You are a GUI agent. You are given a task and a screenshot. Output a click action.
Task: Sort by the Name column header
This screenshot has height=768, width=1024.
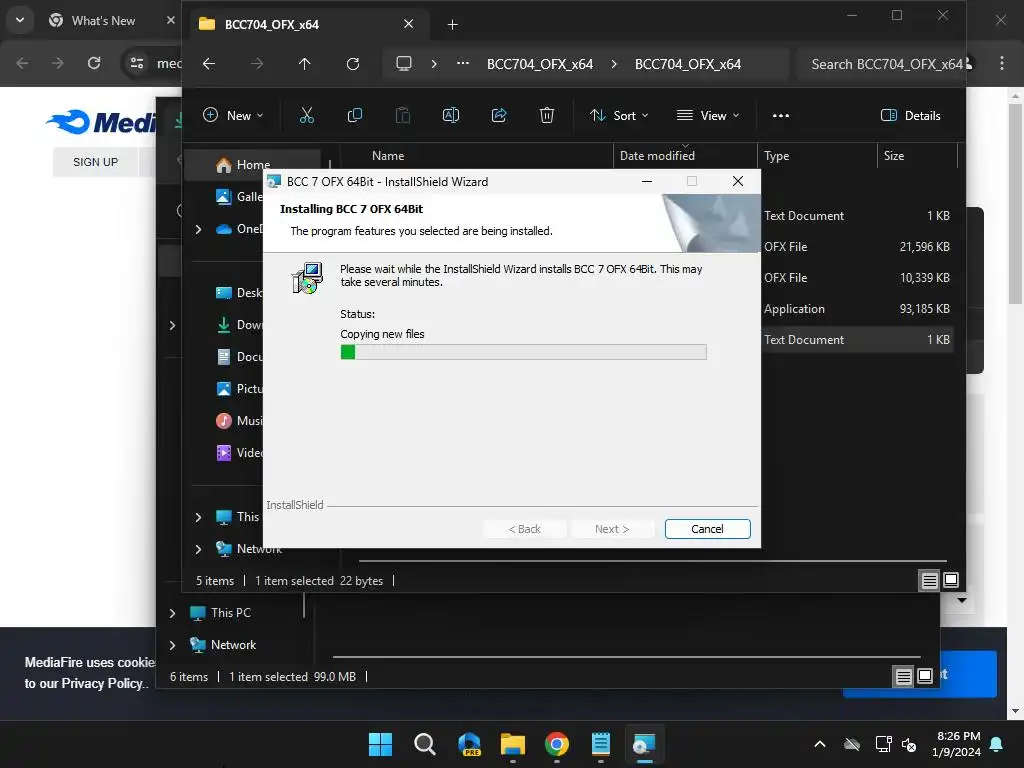(388, 155)
